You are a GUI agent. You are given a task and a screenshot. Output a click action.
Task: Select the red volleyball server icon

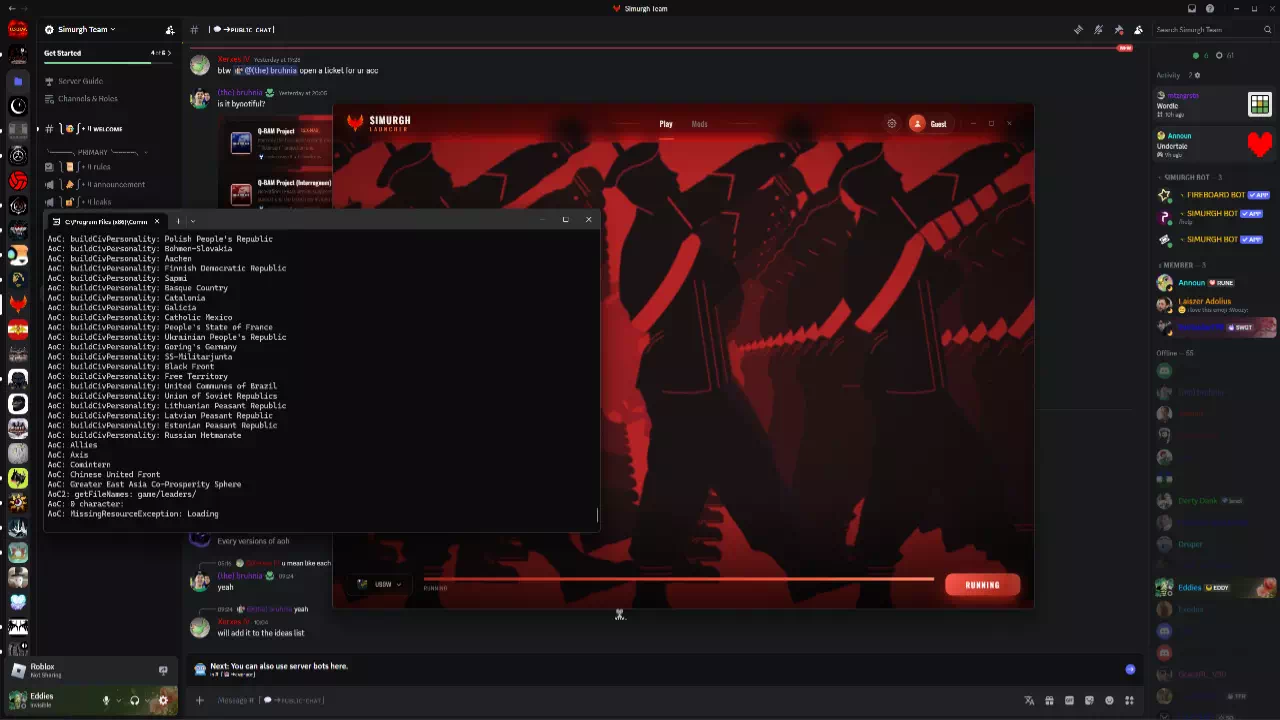tap(18, 181)
